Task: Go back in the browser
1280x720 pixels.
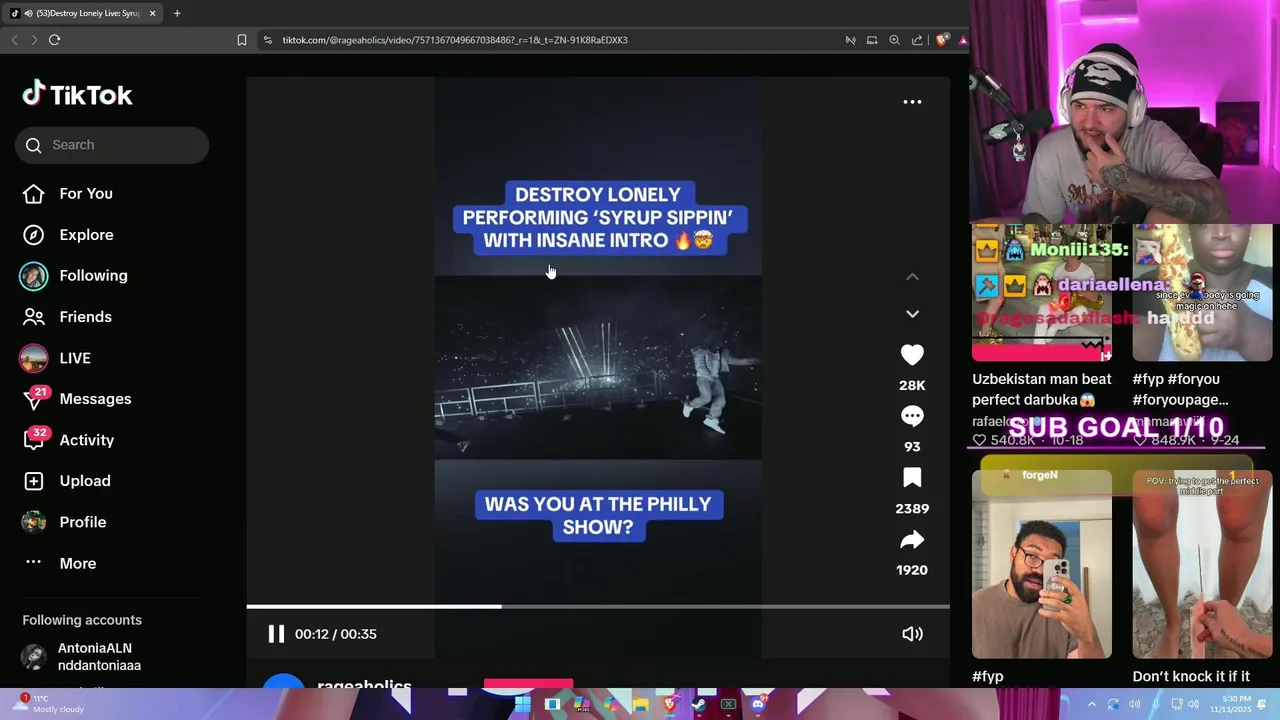Action: [14, 40]
